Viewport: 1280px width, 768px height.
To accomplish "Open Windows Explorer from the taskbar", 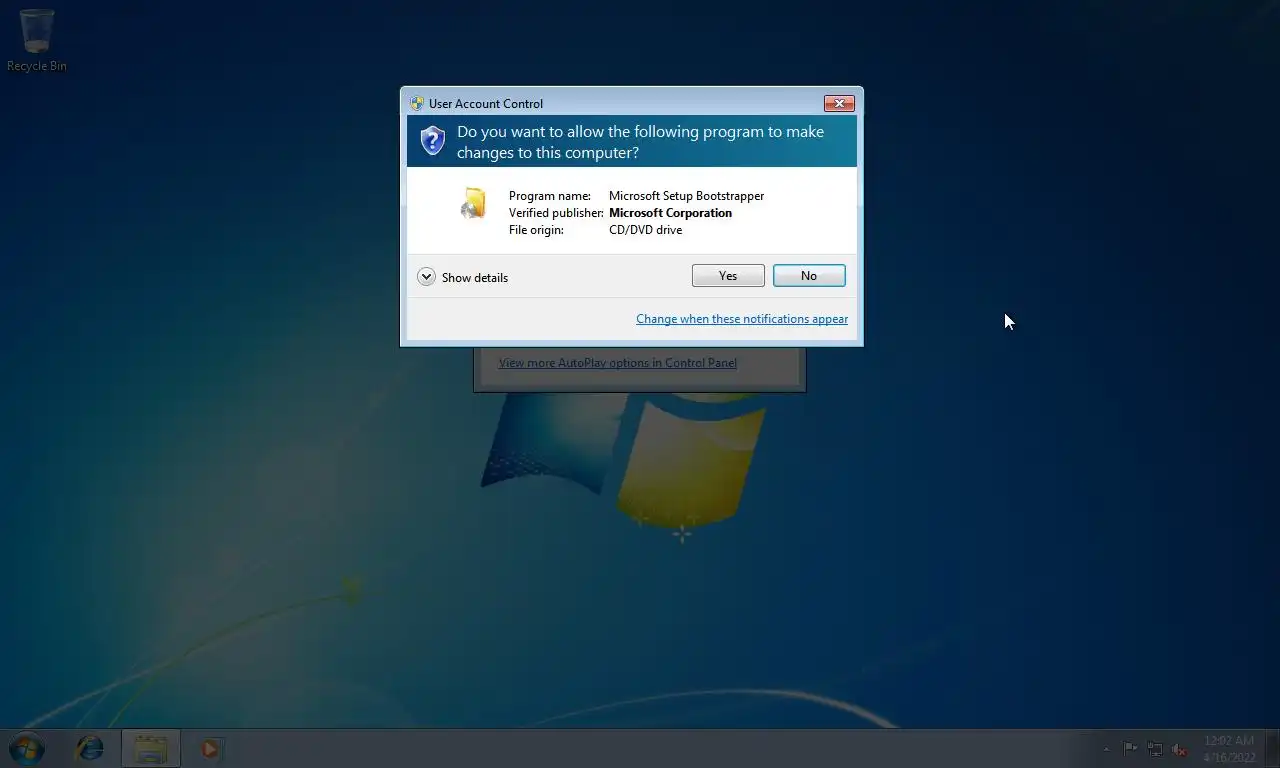I will pos(151,748).
